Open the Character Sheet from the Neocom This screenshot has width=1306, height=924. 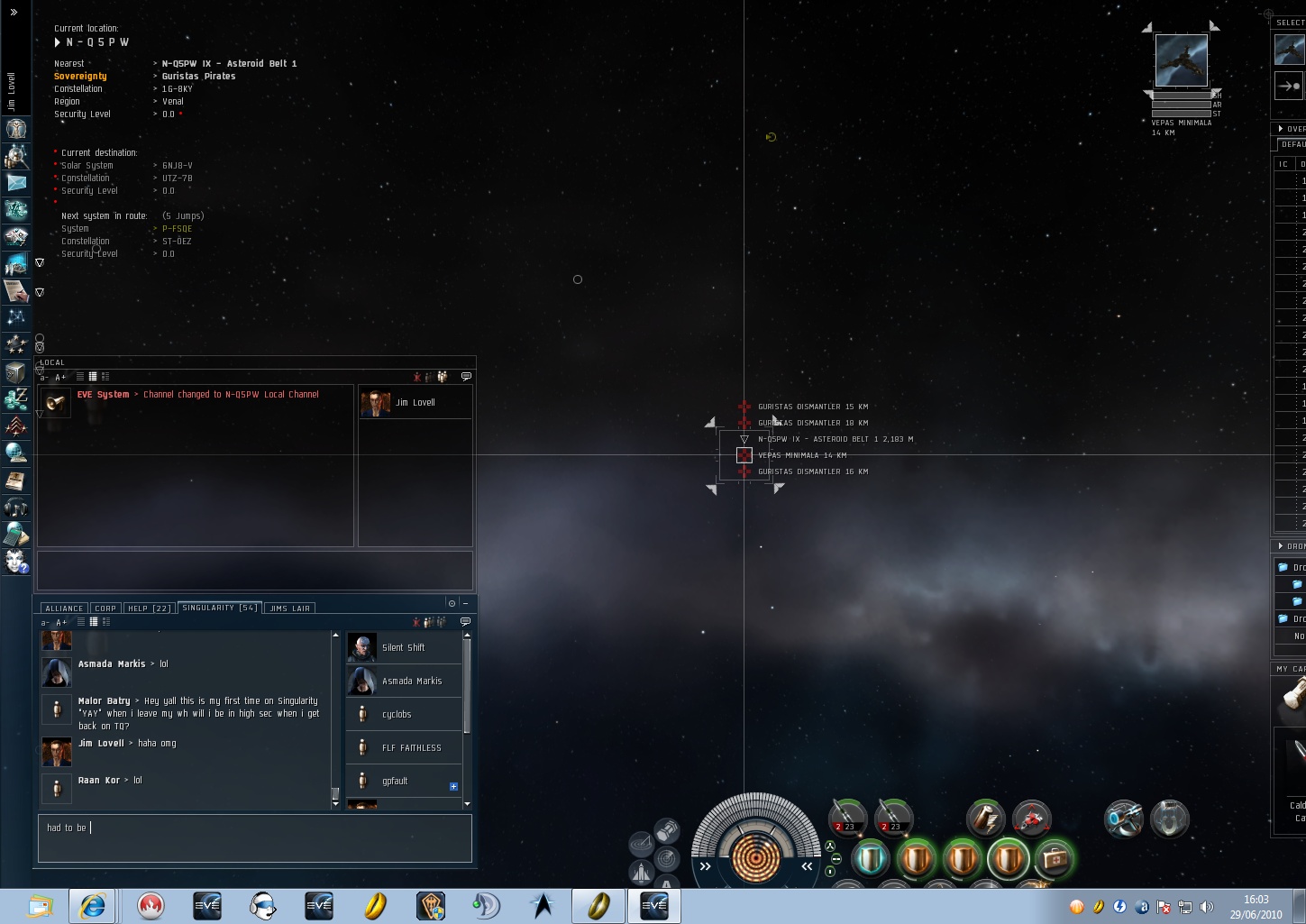(15, 129)
